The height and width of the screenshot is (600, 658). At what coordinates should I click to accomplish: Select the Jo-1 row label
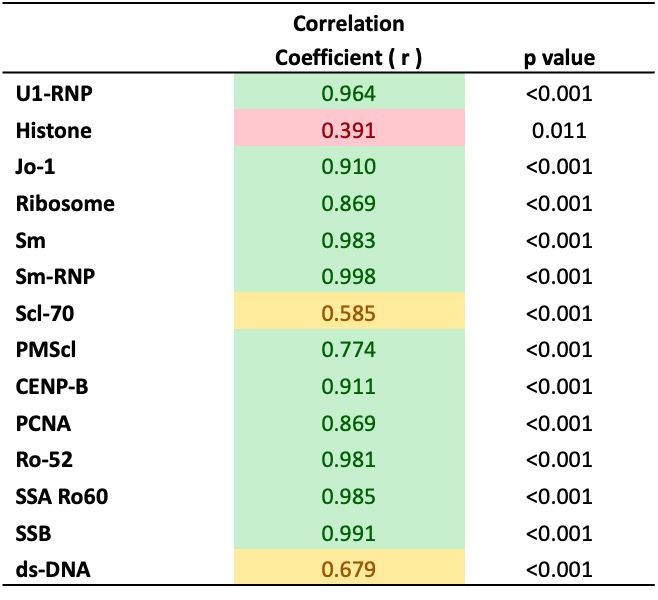[39, 168]
